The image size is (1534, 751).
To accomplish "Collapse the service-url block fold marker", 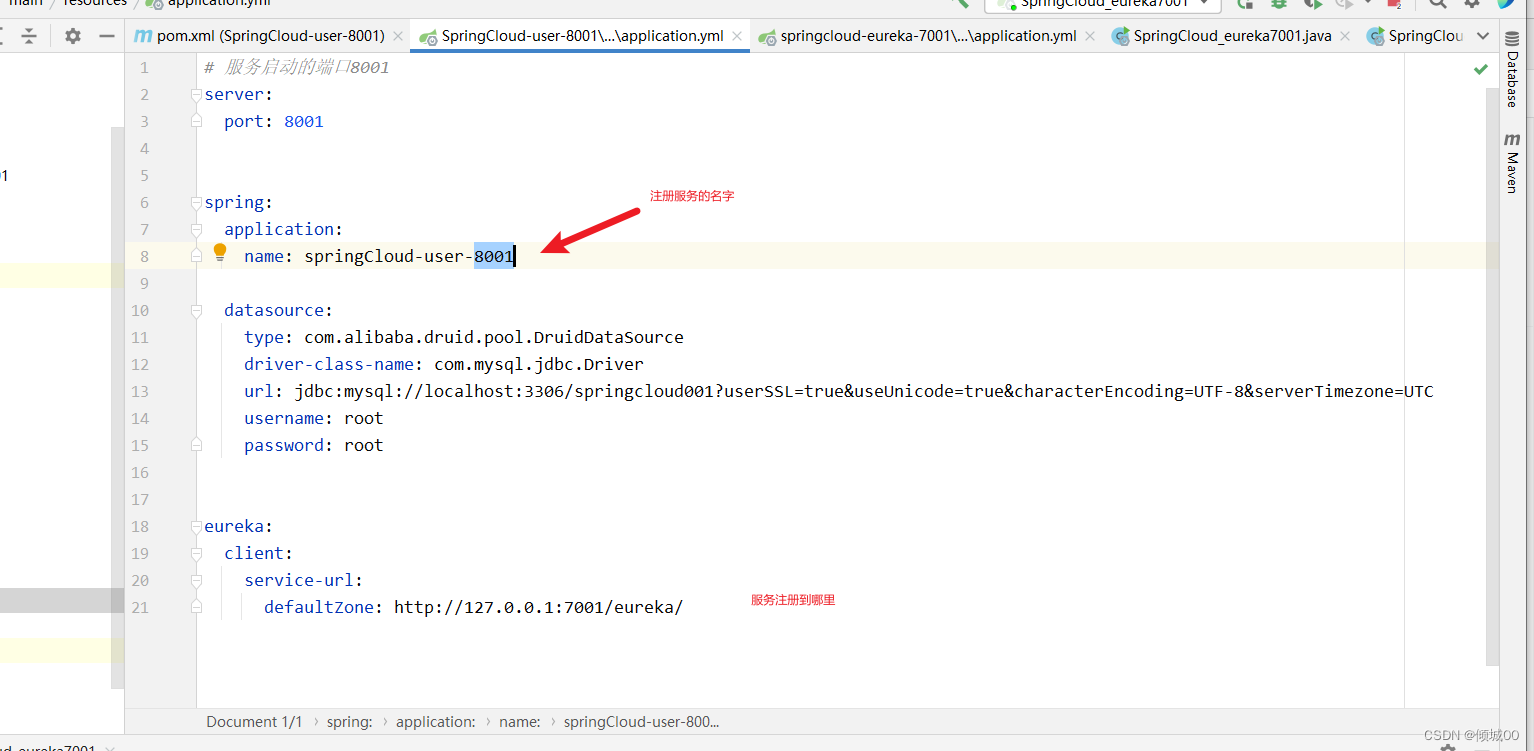I will [x=196, y=580].
